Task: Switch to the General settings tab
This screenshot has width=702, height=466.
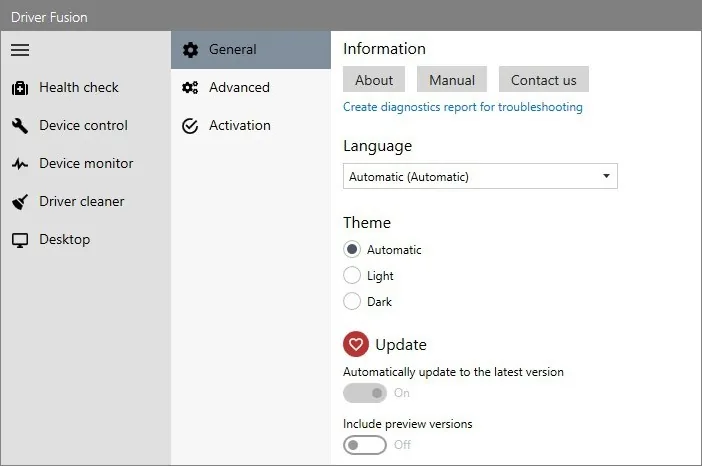Action: [251, 50]
